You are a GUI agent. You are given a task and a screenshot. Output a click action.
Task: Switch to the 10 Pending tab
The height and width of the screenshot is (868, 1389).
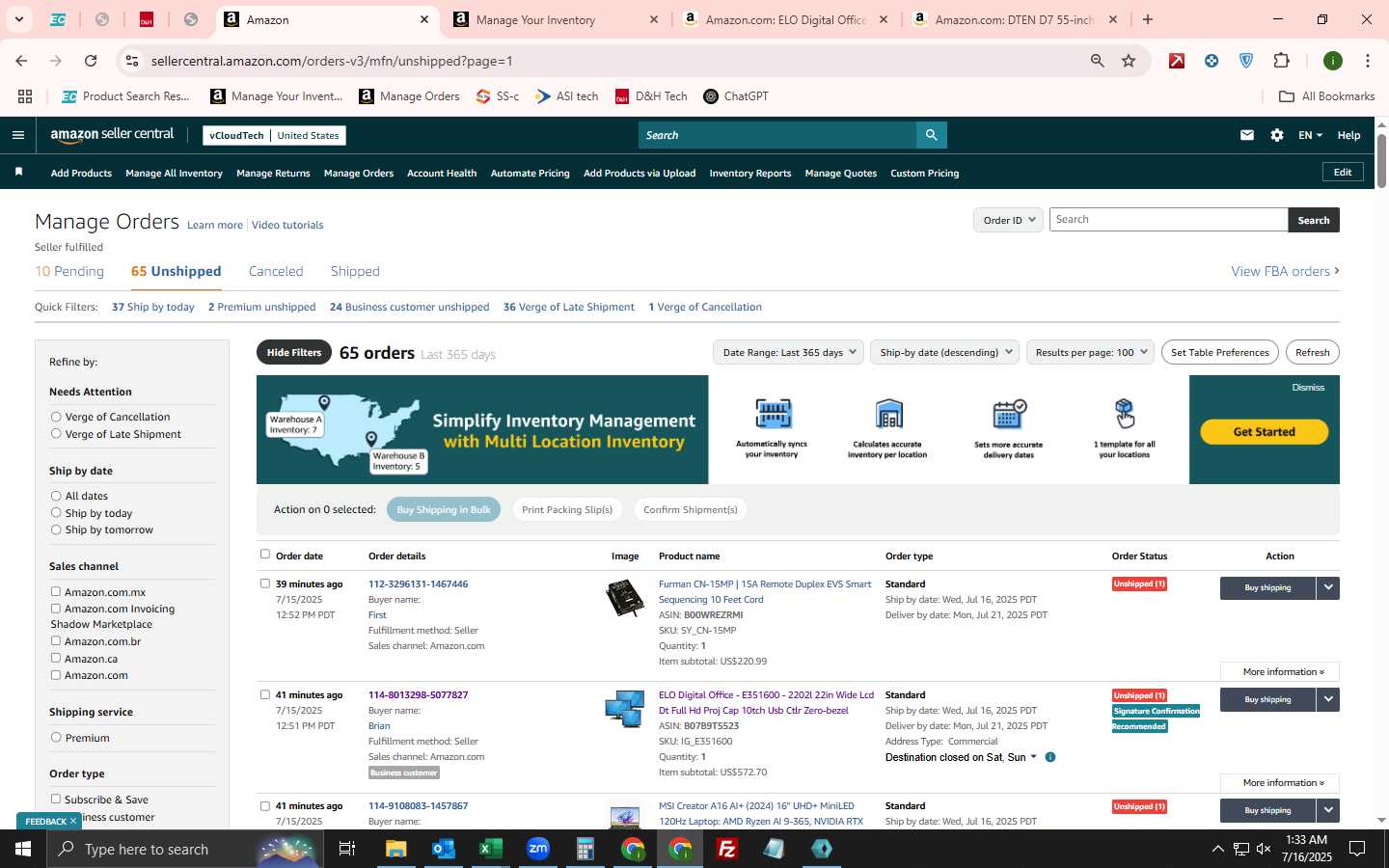69,271
